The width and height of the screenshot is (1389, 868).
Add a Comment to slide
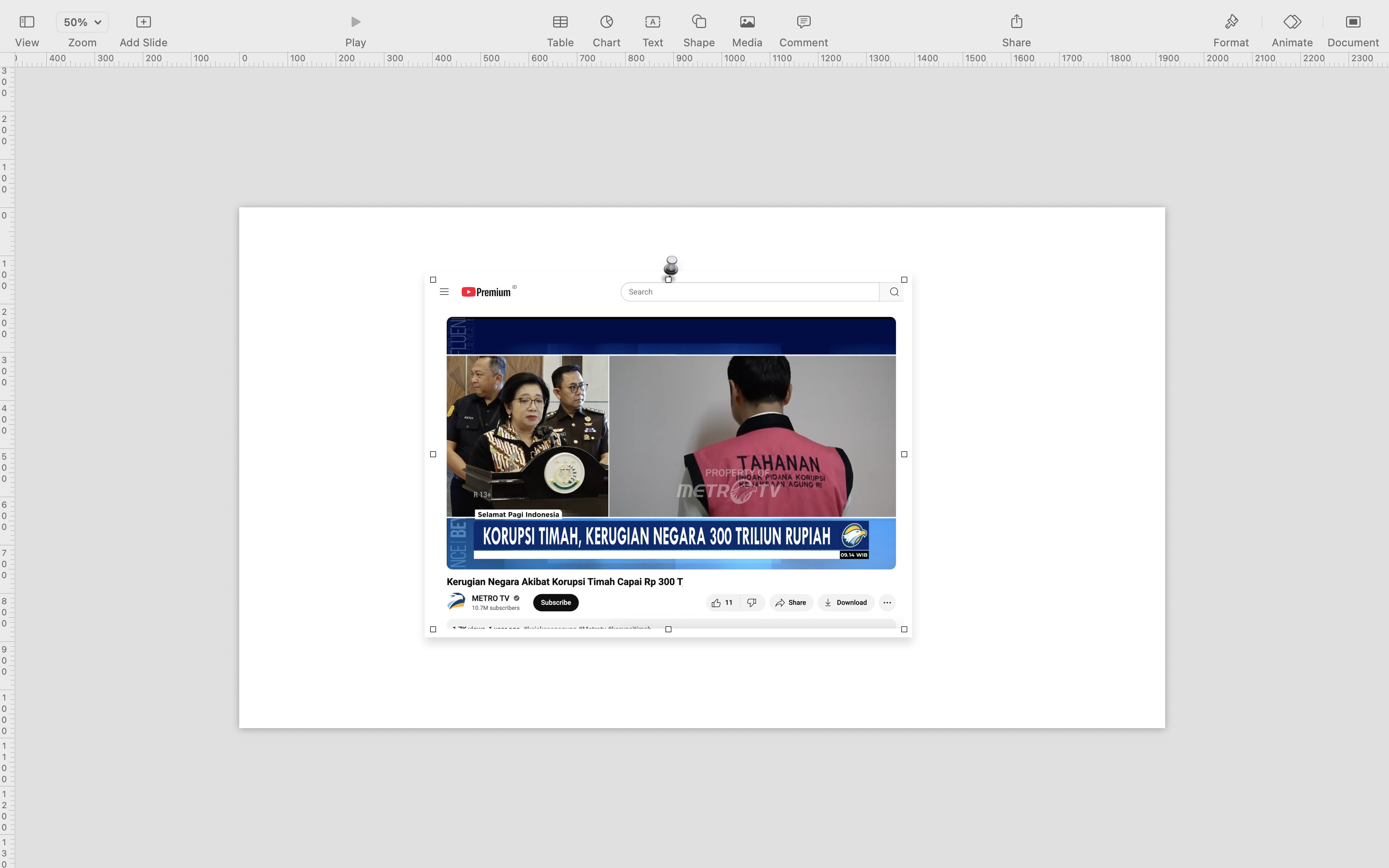[x=803, y=22]
